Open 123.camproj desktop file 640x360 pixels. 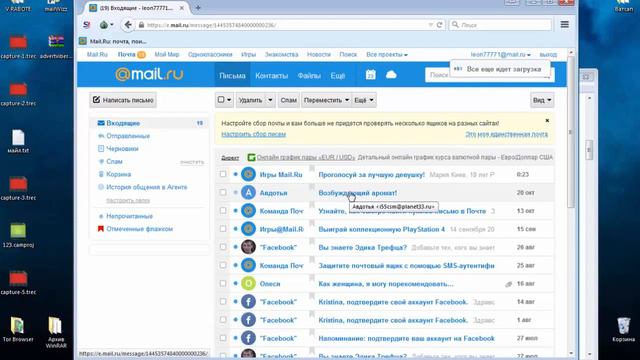[x=18, y=236]
